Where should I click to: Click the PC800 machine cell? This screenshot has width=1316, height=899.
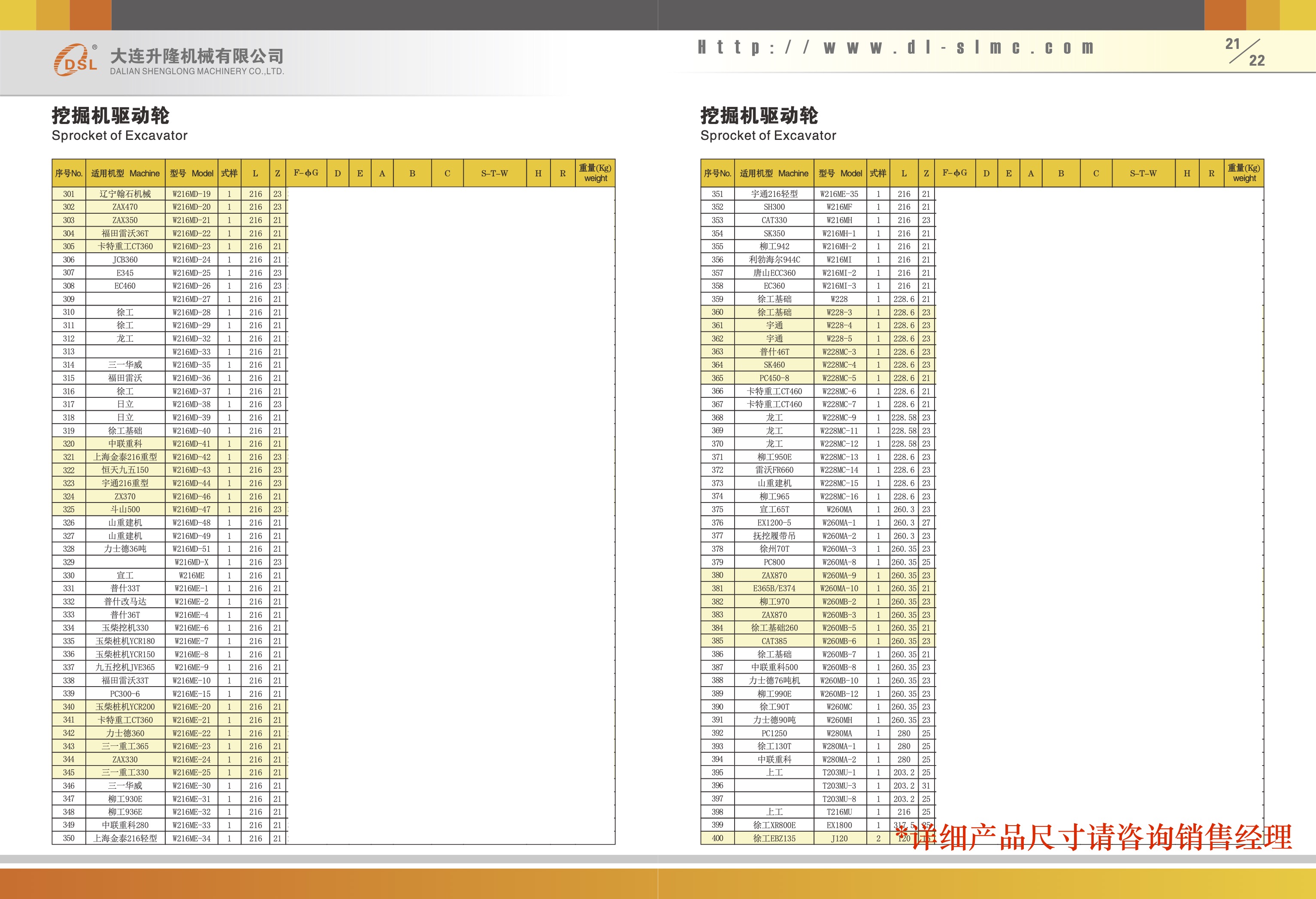click(x=774, y=562)
